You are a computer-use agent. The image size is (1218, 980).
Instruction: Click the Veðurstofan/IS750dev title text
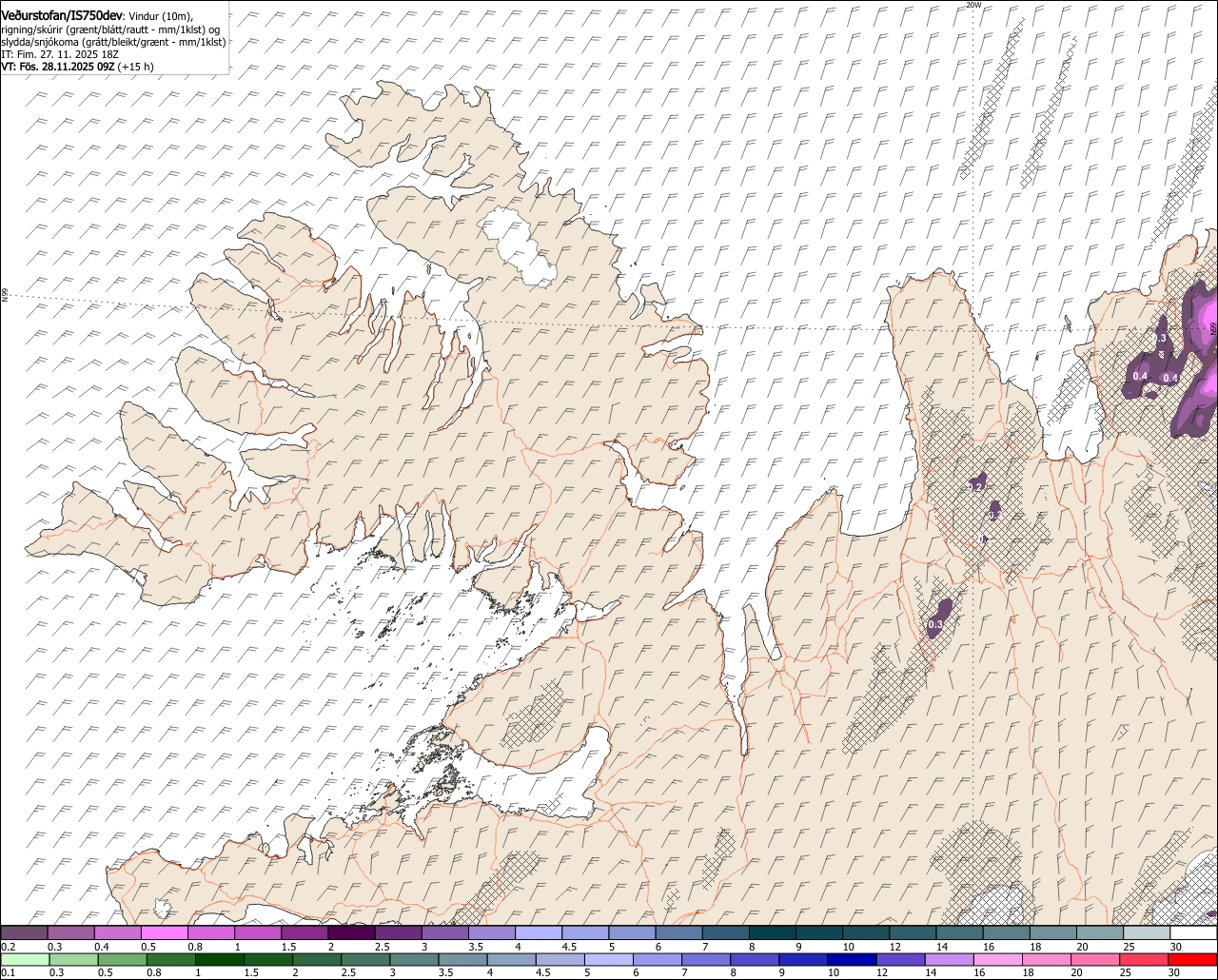pos(61,15)
